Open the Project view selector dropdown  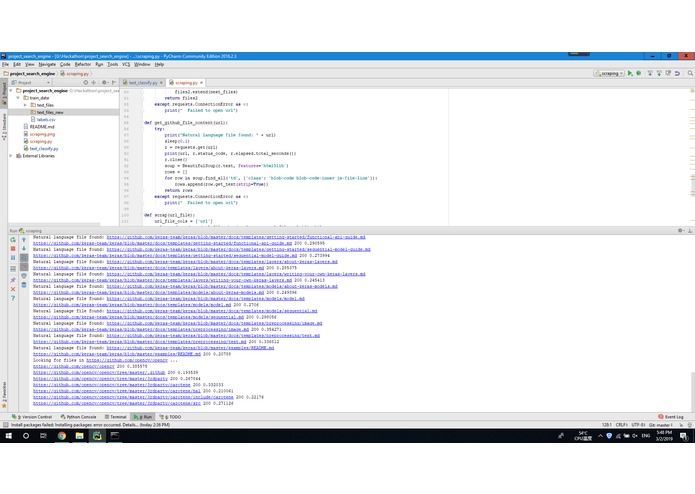pyautogui.click(x=30, y=82)
